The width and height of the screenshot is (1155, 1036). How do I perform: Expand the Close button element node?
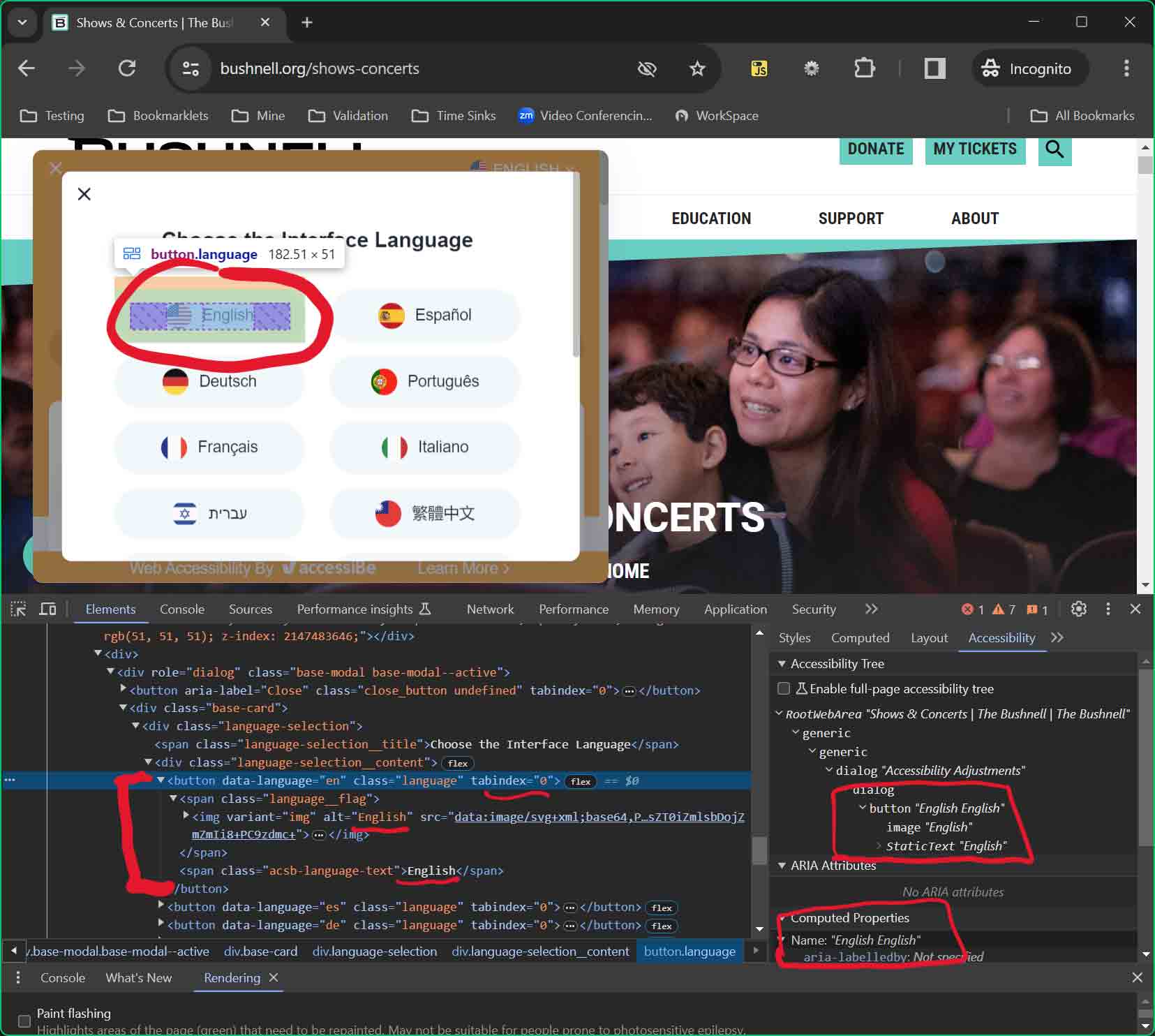(124, 689)
